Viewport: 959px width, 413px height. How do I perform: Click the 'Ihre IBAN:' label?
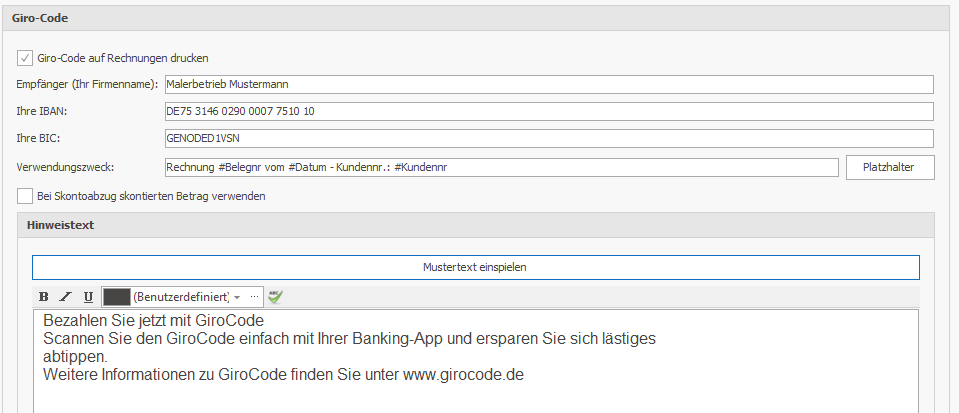click(x=42, y=111)
